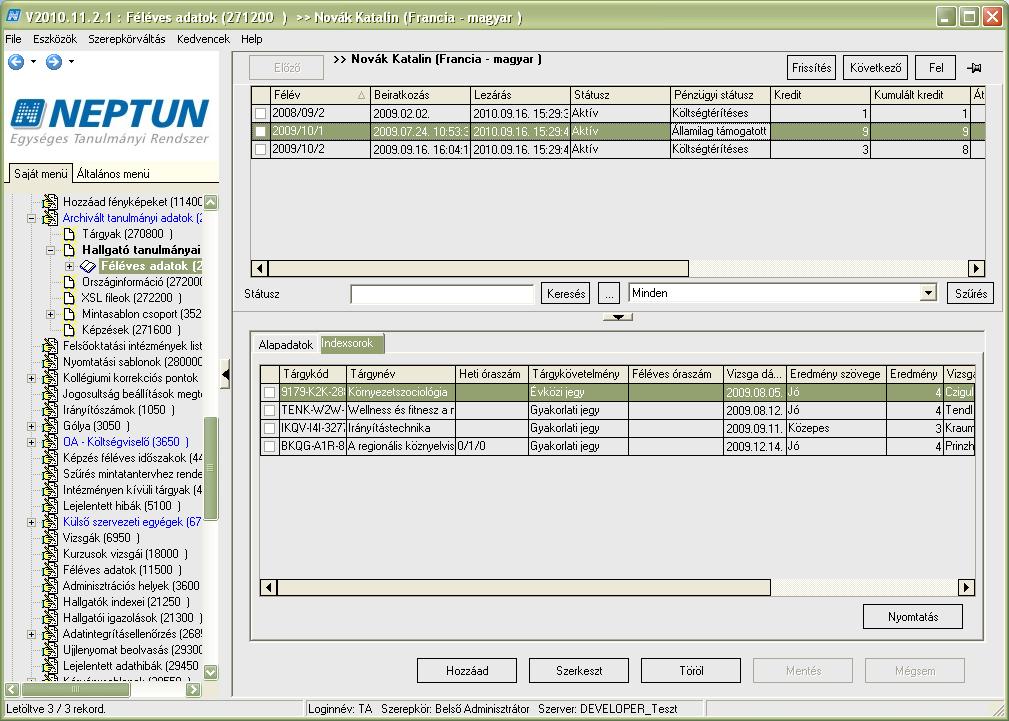Expand the Kollégiumi korrekciós pontok node
The width and height of the screenshot is (1009, 721).
pos(31,379)
